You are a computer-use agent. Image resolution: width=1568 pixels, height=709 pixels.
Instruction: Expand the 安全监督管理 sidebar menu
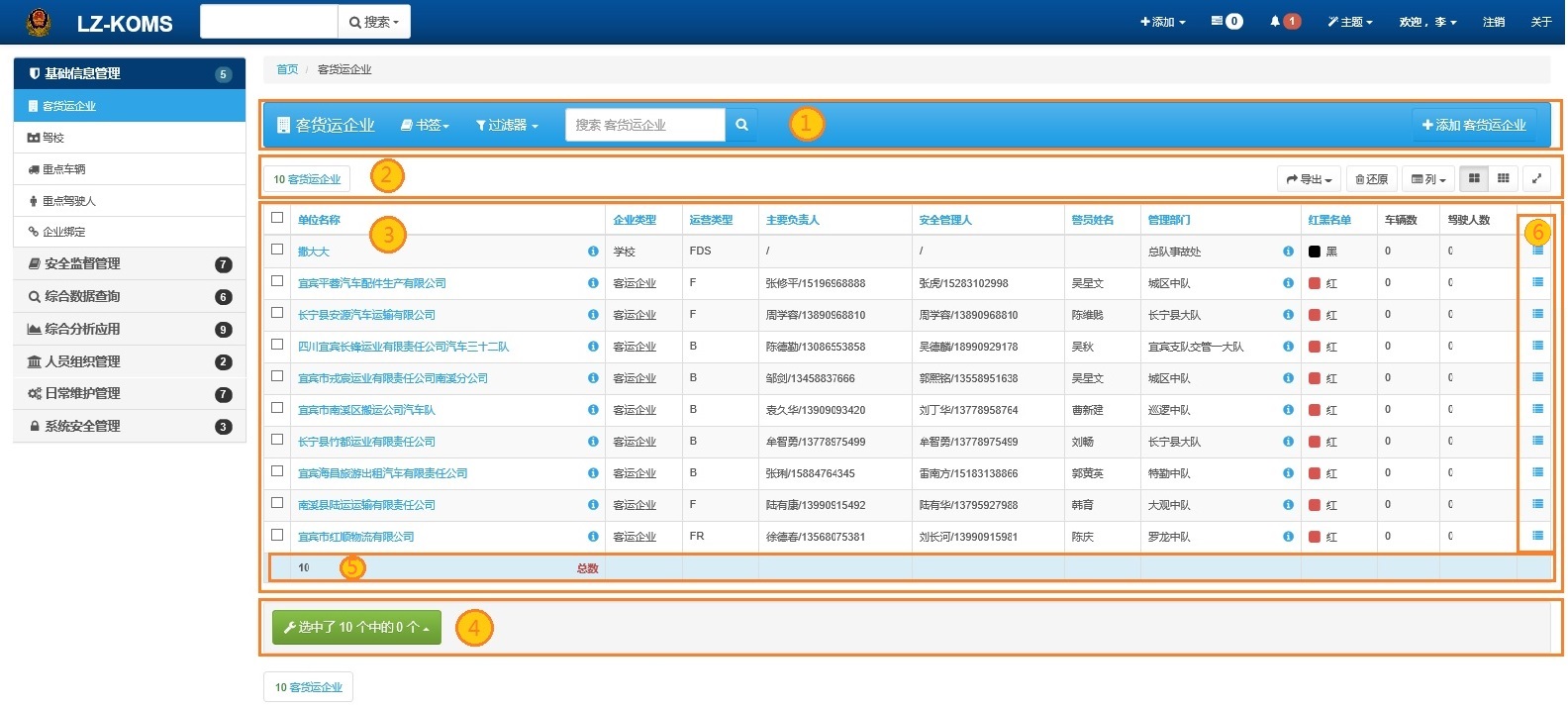pos(130,263)
